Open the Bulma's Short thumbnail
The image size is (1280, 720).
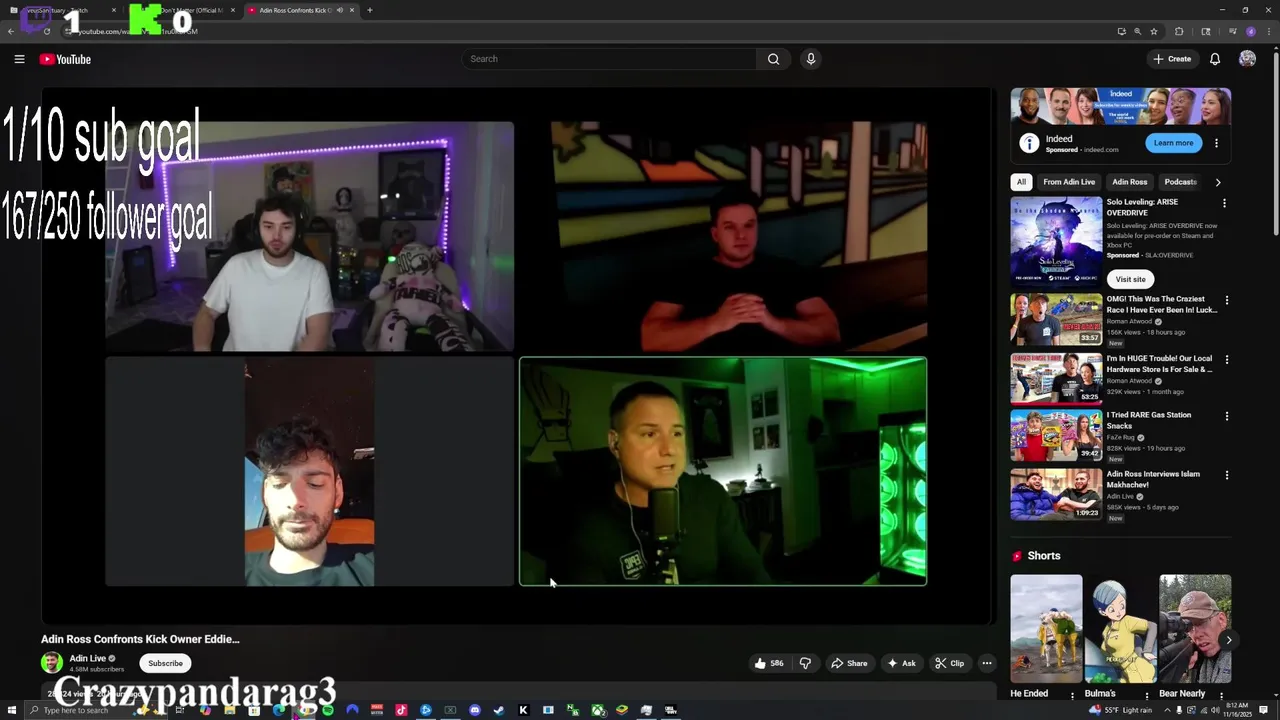point(1121,628)
